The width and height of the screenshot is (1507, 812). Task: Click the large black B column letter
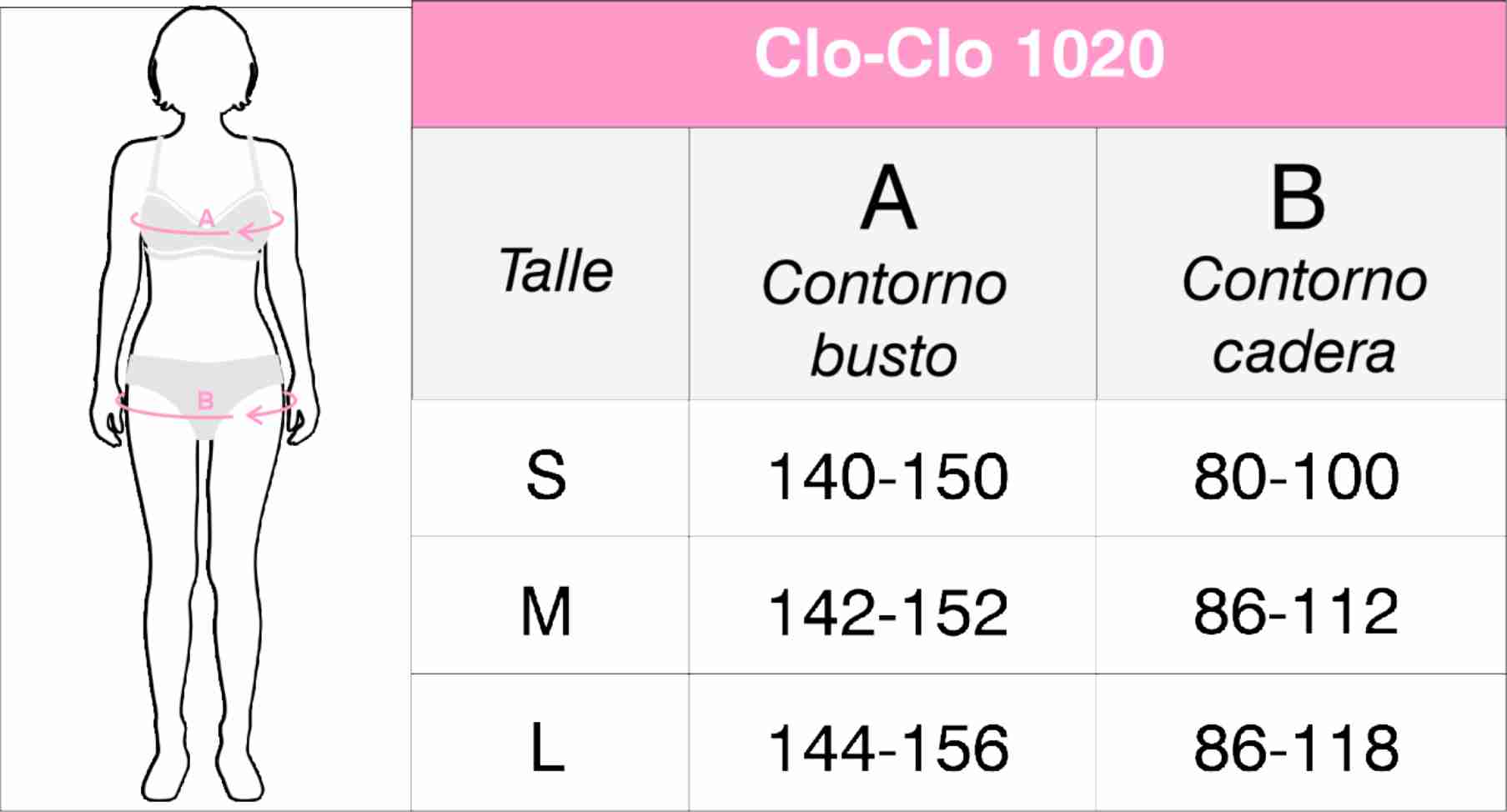1298,198
